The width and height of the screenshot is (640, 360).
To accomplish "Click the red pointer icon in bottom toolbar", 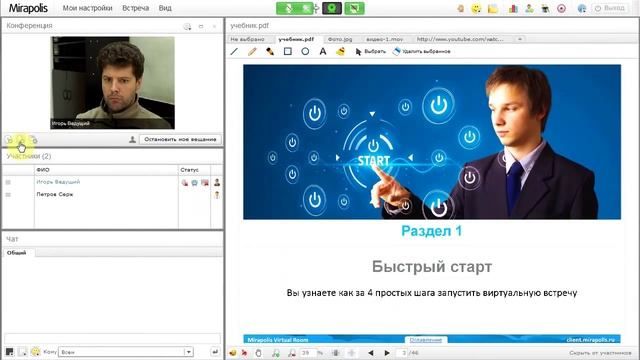I will [x=244, y=353].
